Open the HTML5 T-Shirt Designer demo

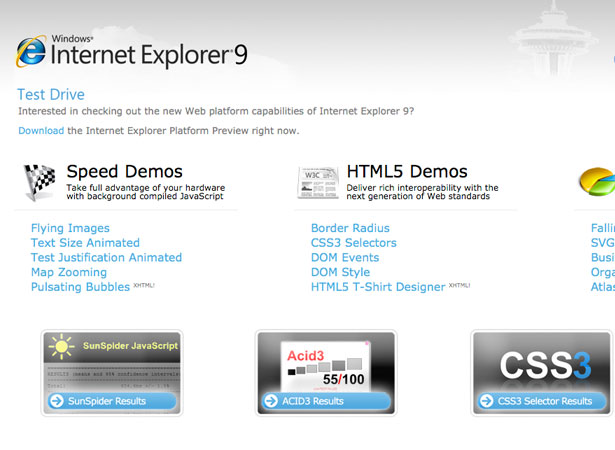click(x=378, y=287)
